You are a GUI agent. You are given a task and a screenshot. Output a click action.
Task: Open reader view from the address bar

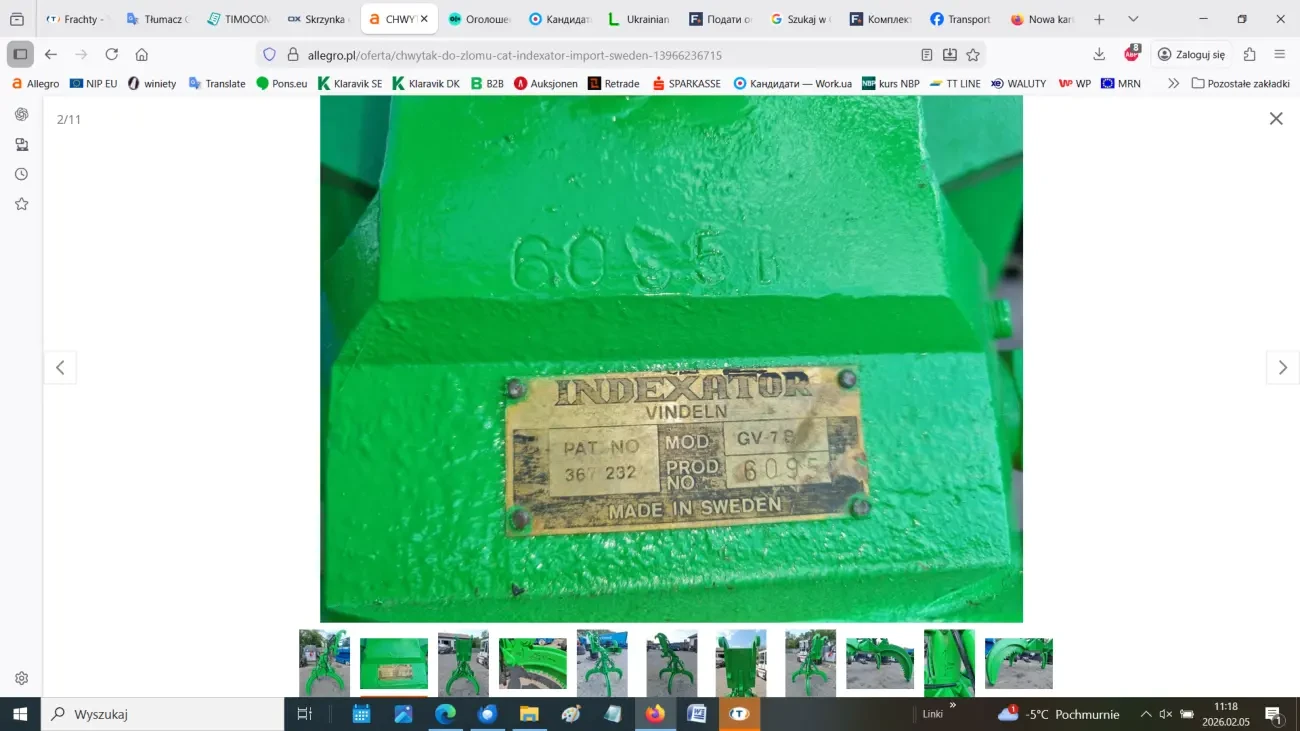pos(927,55)
